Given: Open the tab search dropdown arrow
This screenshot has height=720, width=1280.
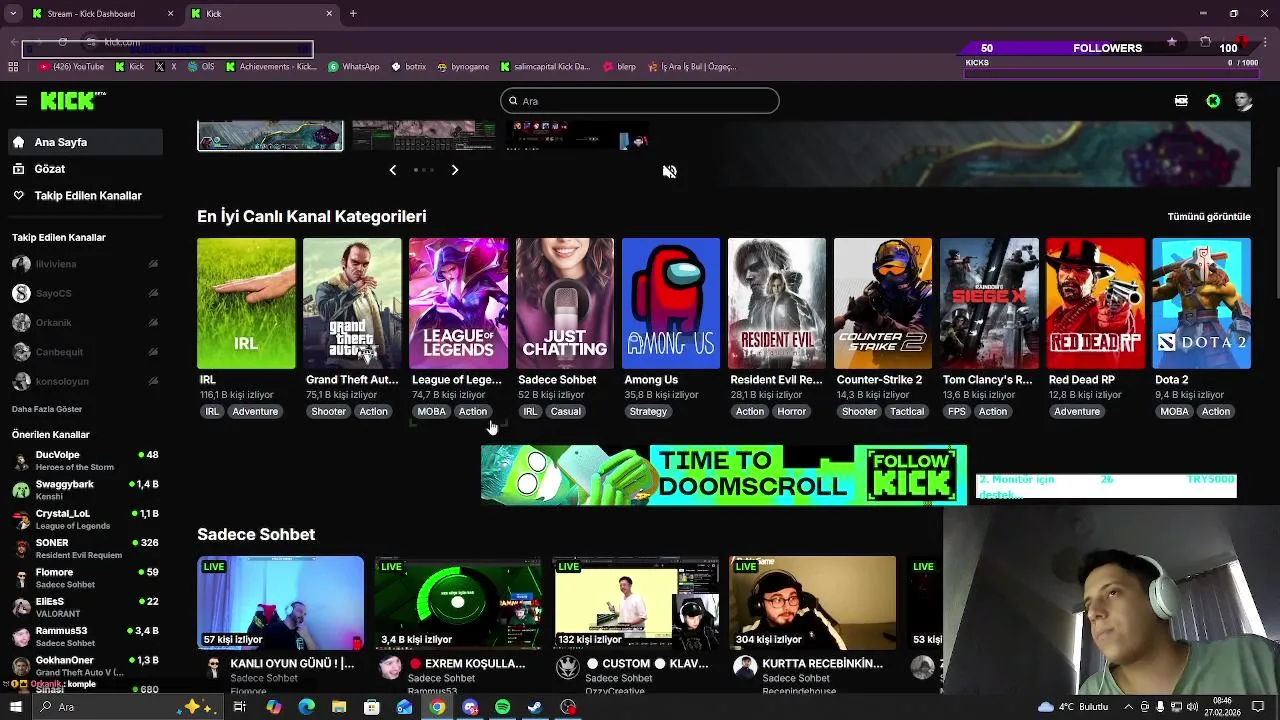Looking at the screenshot, I should 13,14.
